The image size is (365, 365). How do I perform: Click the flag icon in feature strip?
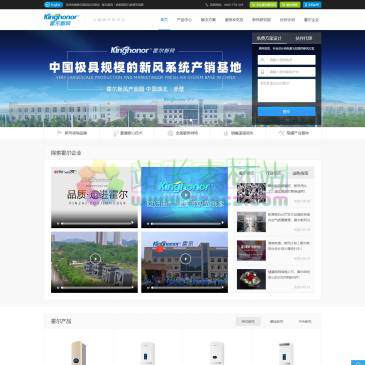(x=59, y=133)
